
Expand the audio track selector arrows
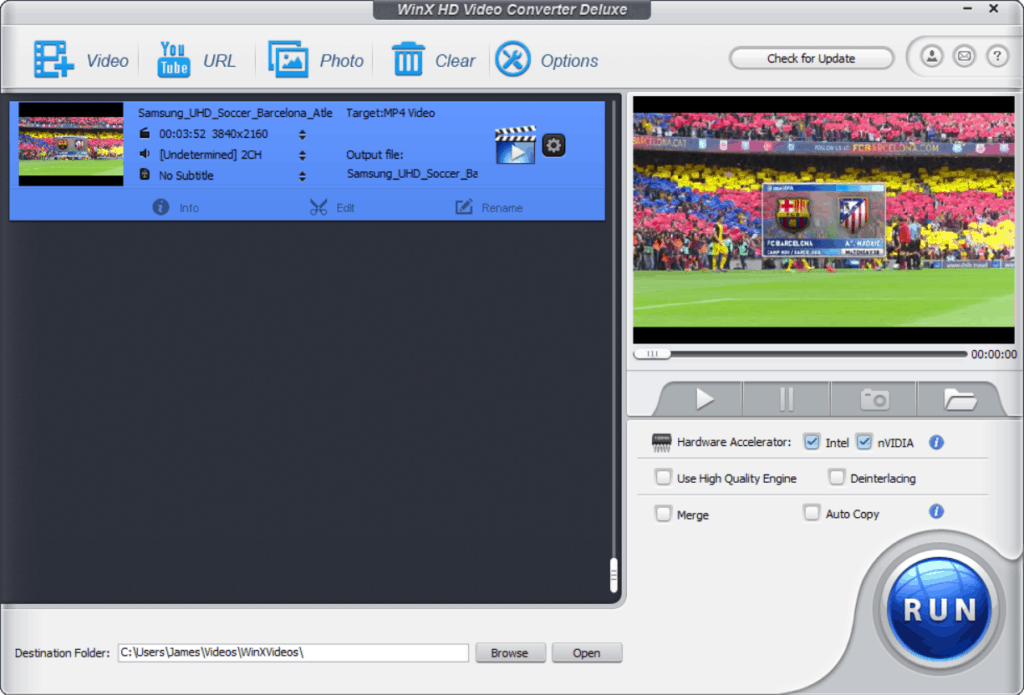303,155
